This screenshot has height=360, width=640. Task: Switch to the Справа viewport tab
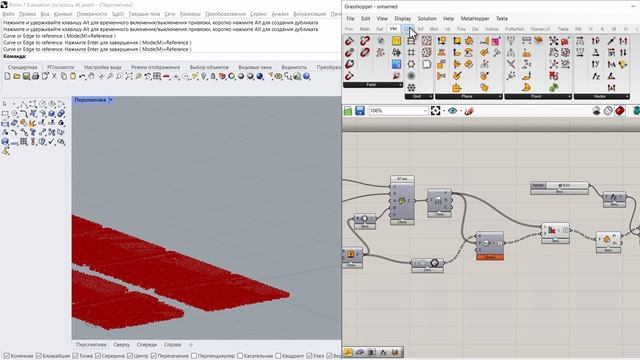[x=173, y=344]
